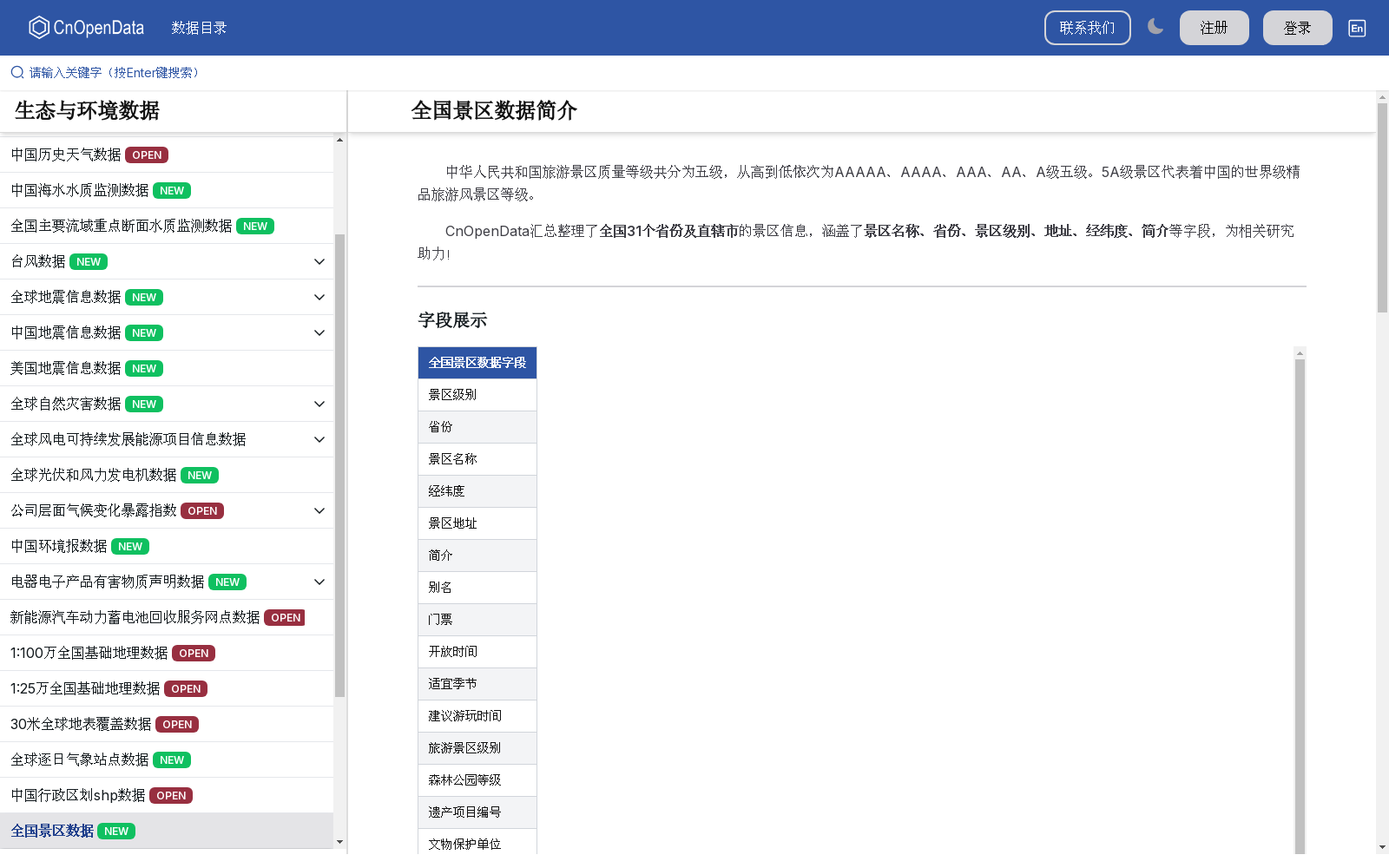The image size is (1389, 868).
Task: Select 全国景区数据 sidebar item
Action: click(167, 831)
